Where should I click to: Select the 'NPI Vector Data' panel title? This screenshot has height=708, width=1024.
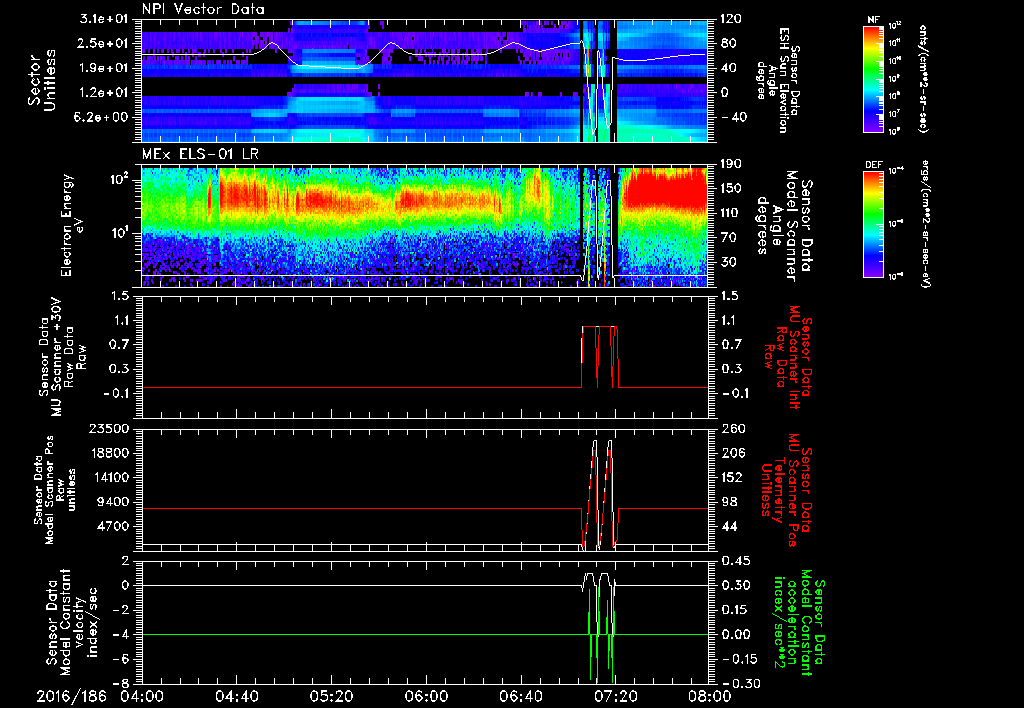pos(204,10)
